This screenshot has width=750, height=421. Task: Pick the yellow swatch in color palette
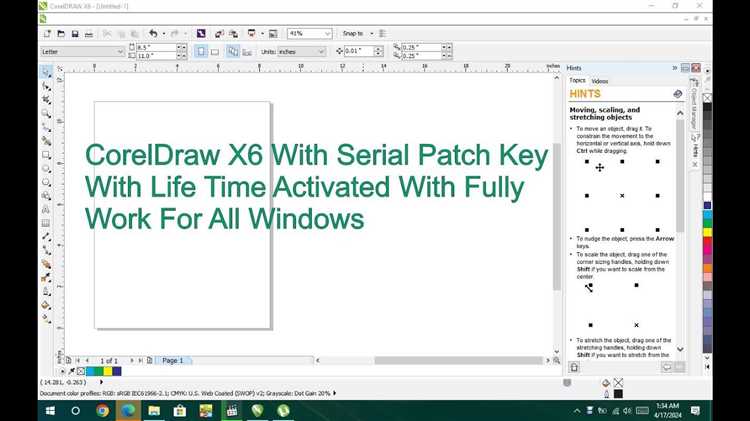coord(707,232)
